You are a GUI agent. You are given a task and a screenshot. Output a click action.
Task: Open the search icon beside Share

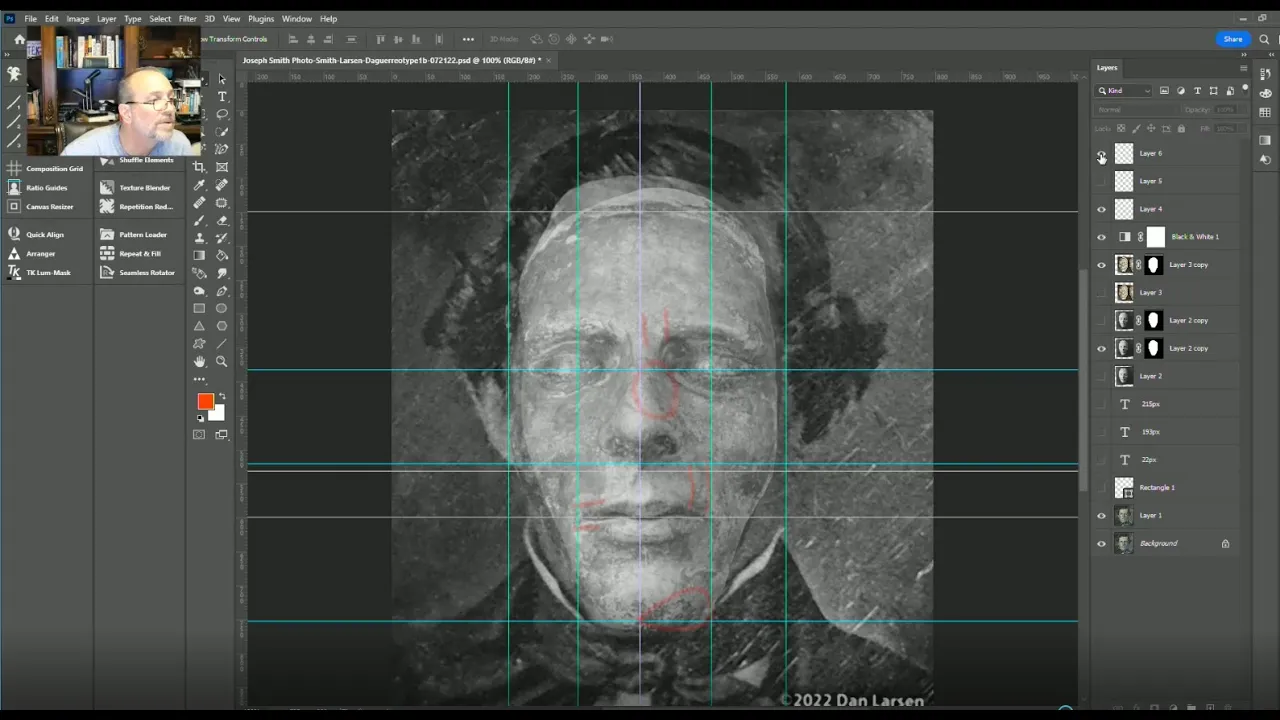click(1264, 39)
